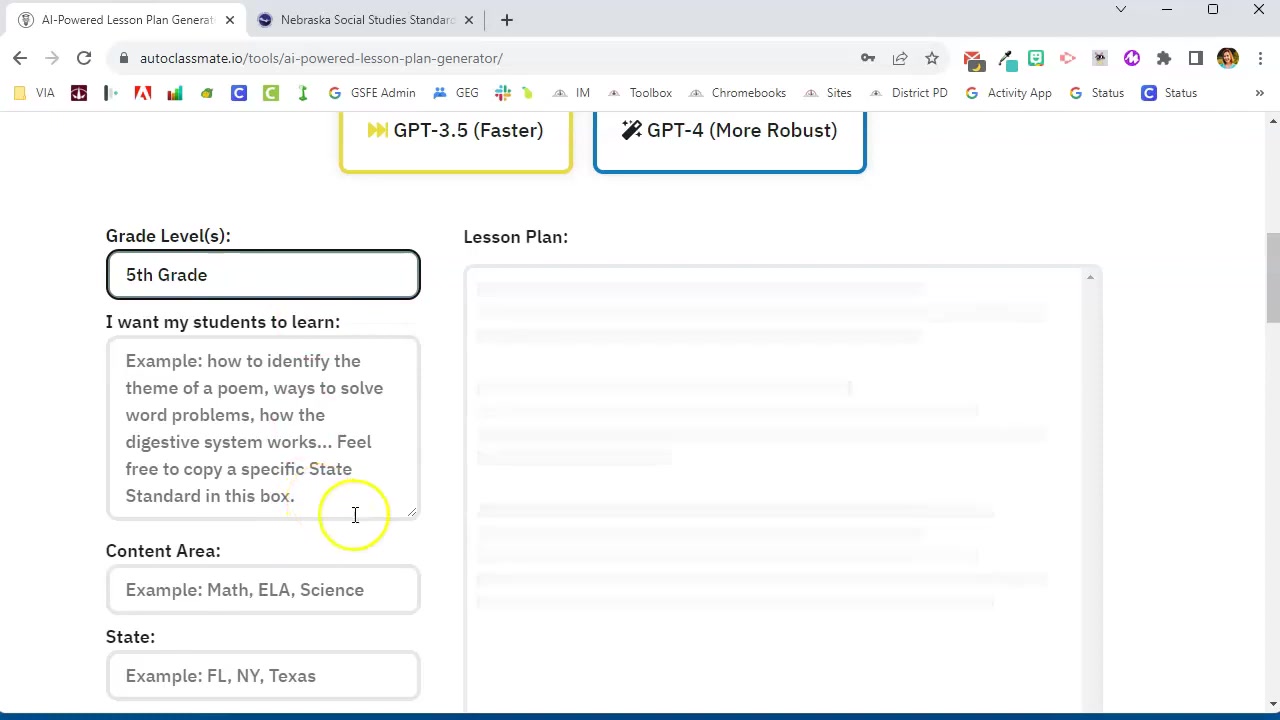Click the Slack bookmark icon
Image resolution: width=1280 pixels, height=720 pixels.
click(x=503, y=93)
